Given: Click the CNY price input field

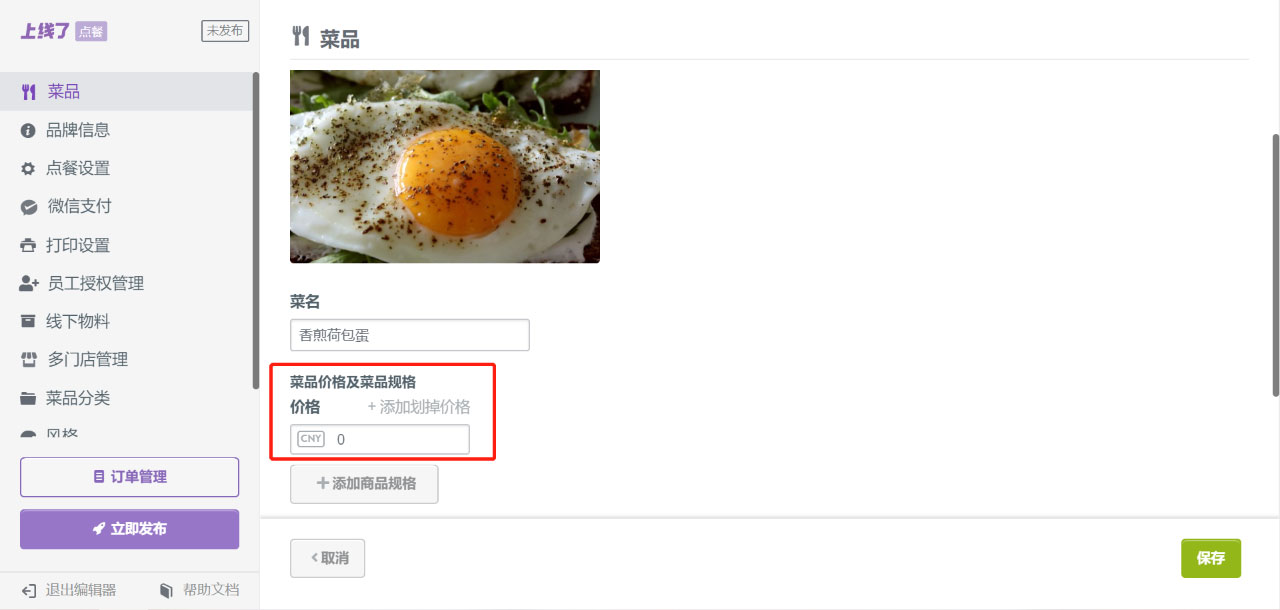Looking at the screenshot, I should coord(380,439).
